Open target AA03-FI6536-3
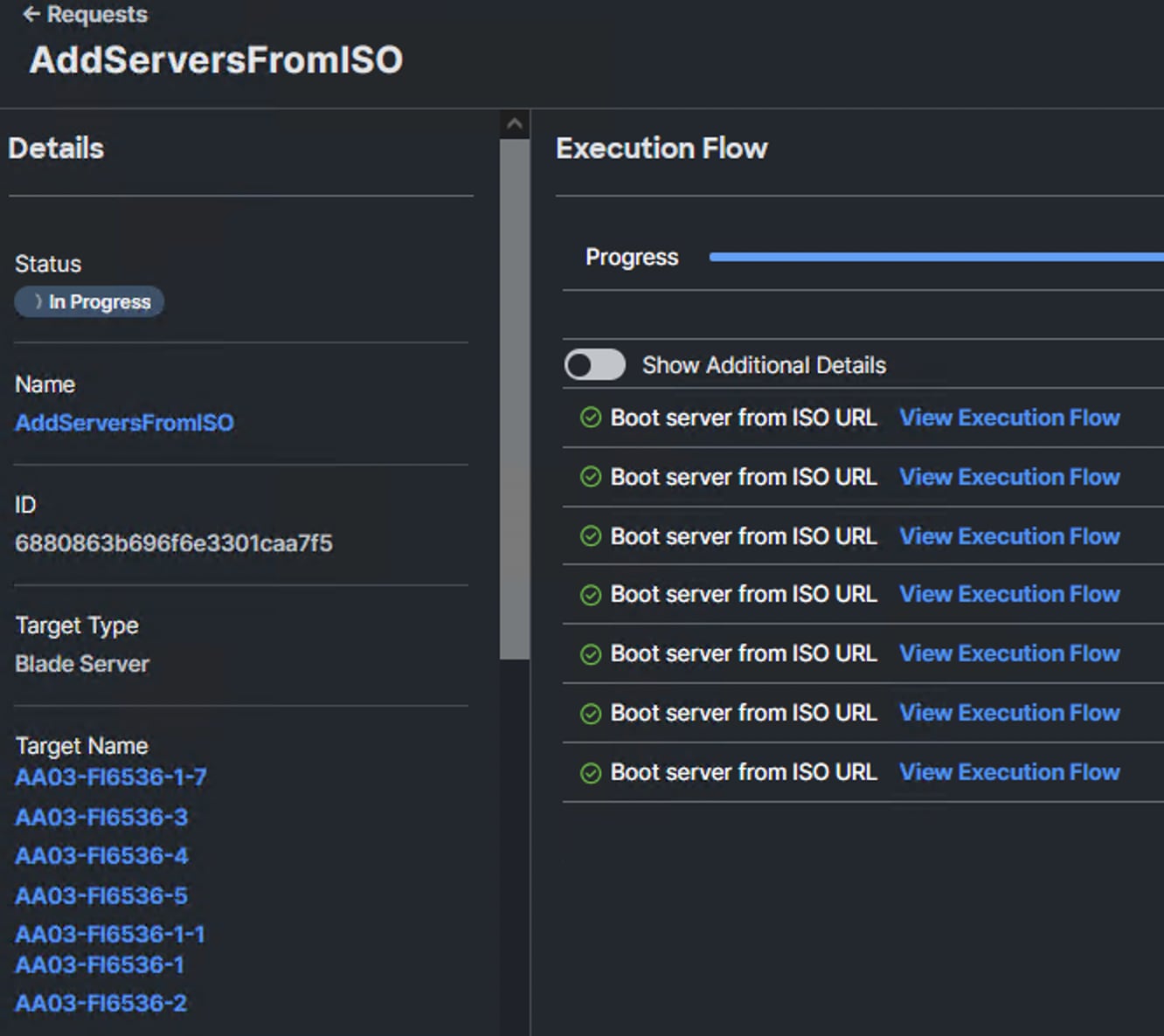This screenshot has width=1164, height=1036. pos(101,817)
